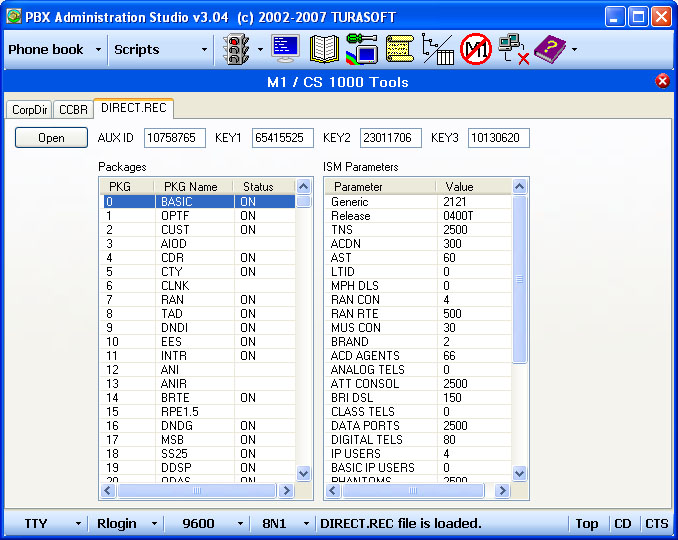This screenshot has width=678, height=540.
Task: Select the OPTF package row
Action: pos(198,216)
